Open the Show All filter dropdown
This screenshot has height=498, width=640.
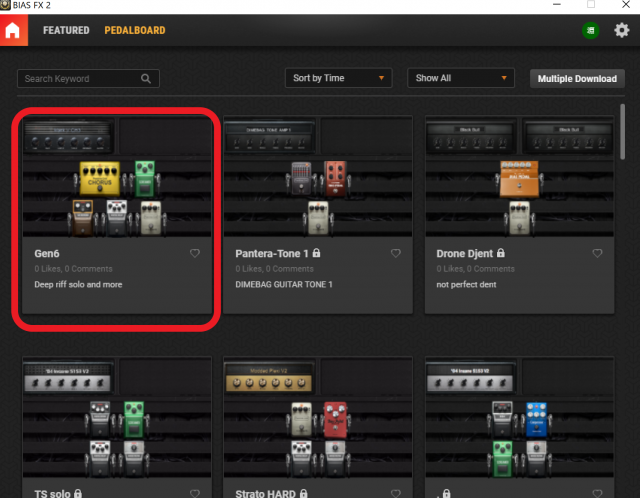coord(461,78)
